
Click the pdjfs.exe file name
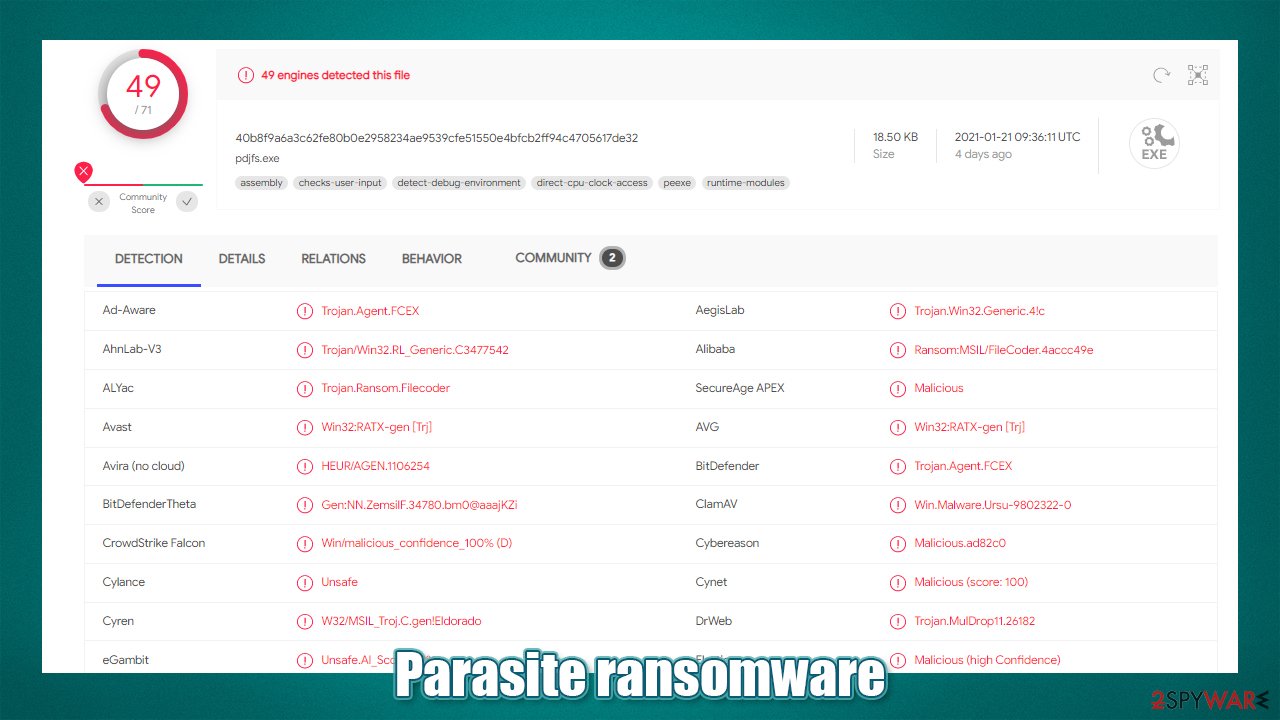pyautogui.click(x=257, y=158)
